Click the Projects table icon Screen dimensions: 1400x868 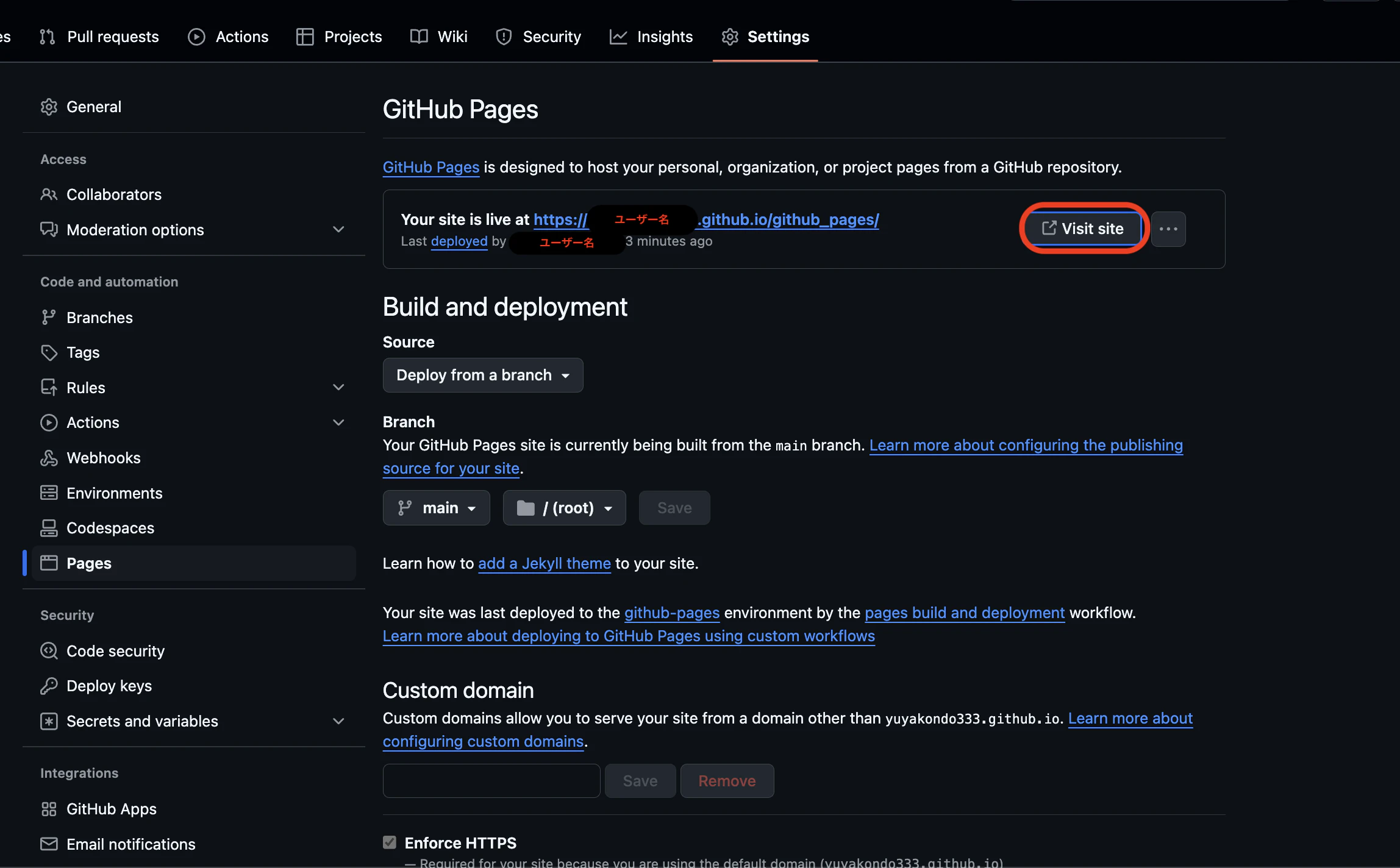click(x=305, y=37)
